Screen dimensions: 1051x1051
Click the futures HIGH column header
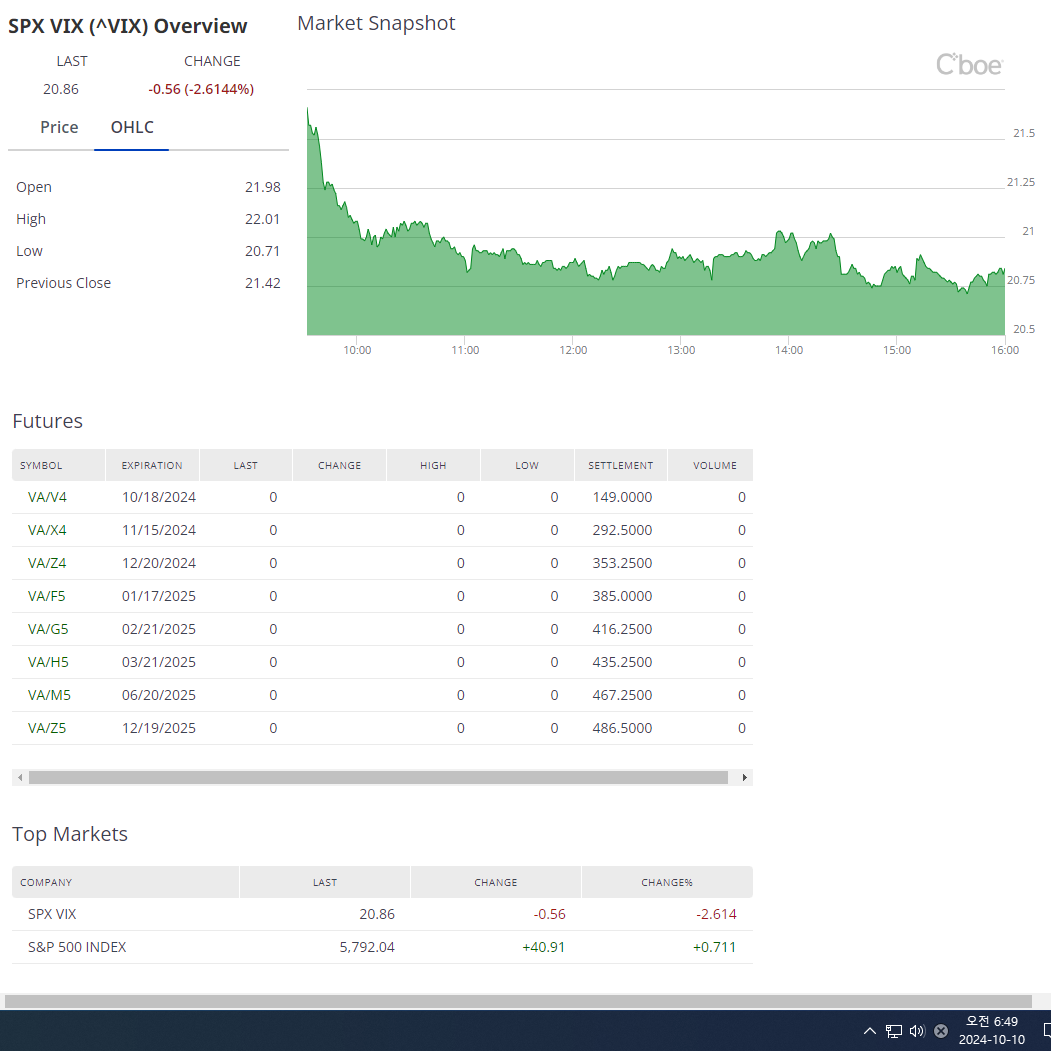tap(433, 465)
